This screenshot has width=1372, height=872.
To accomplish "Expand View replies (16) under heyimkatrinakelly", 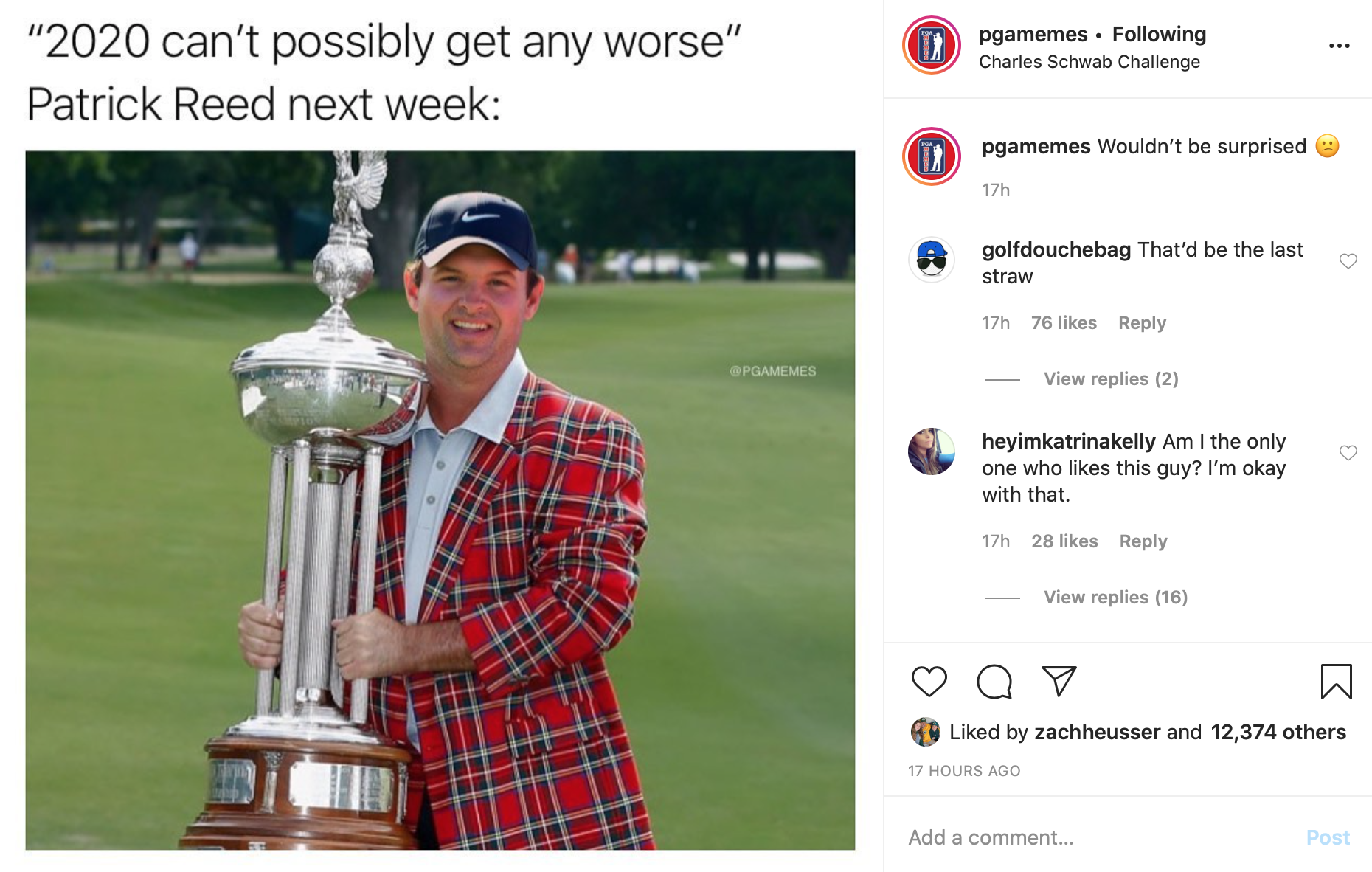I will click(1115, 598).
